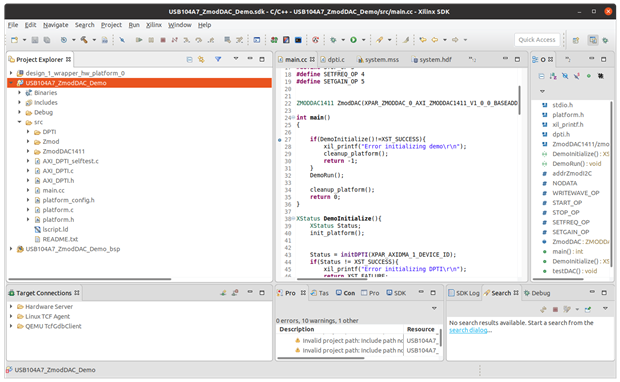
Task: Click the Debug bug toolbar icon
Action: point(333,40)
